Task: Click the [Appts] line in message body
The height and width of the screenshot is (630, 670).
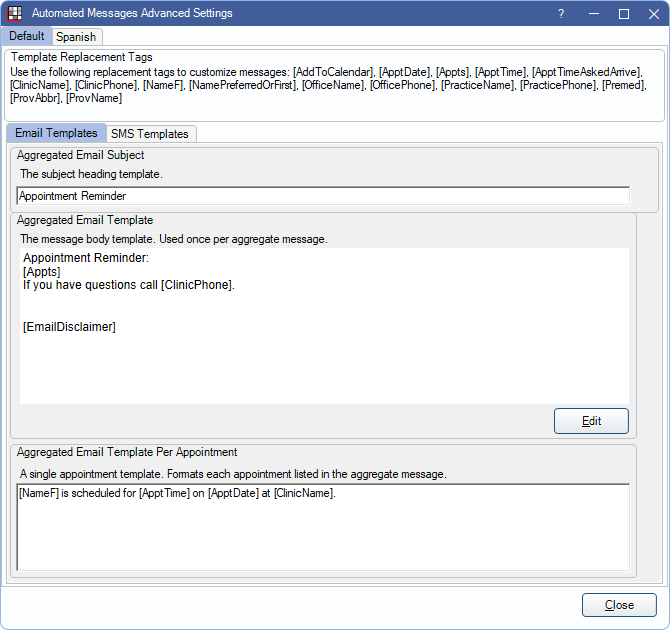Action: click(x=42, y=272)
